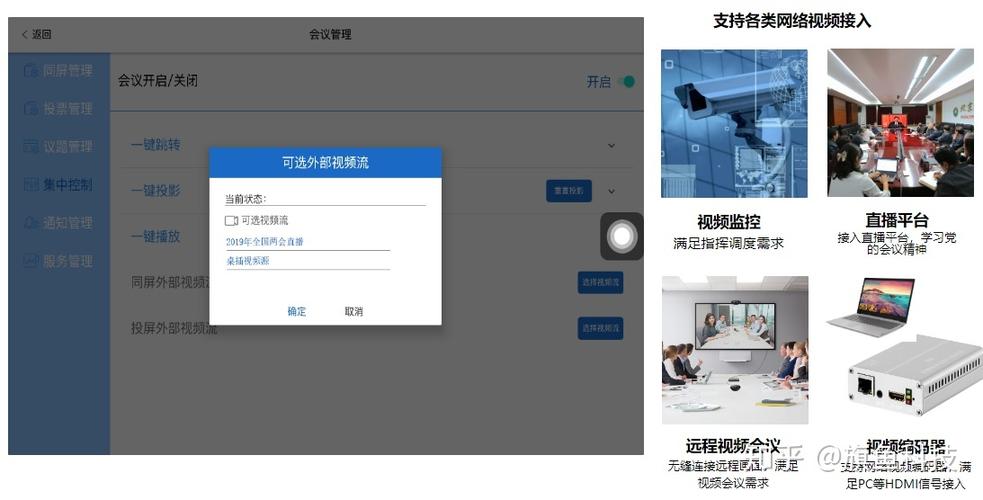The width and height of the screenshot is (983, 500).
Task: Confirm the dialog with 确定
Action: pyautogui.click(x=297, y=311)
